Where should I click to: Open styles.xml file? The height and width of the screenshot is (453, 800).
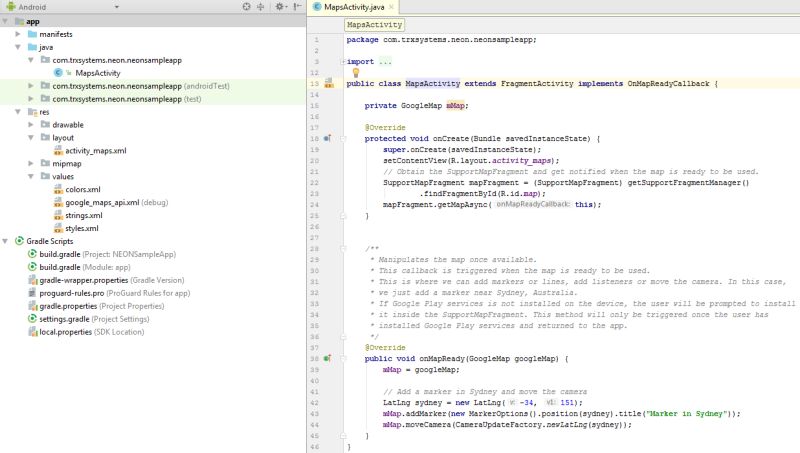pos(82,228)
